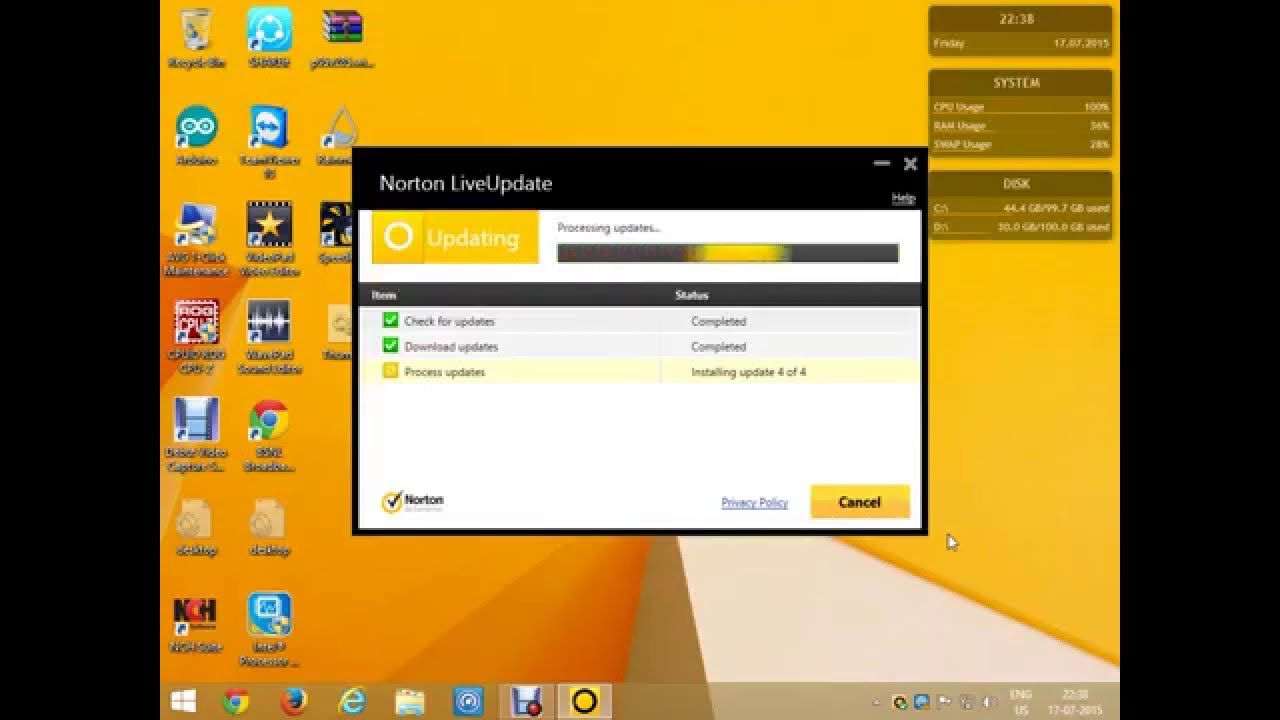Open the NCH Suite desktop shortcut
1280x720 pixels.
(x=196, y=624)
